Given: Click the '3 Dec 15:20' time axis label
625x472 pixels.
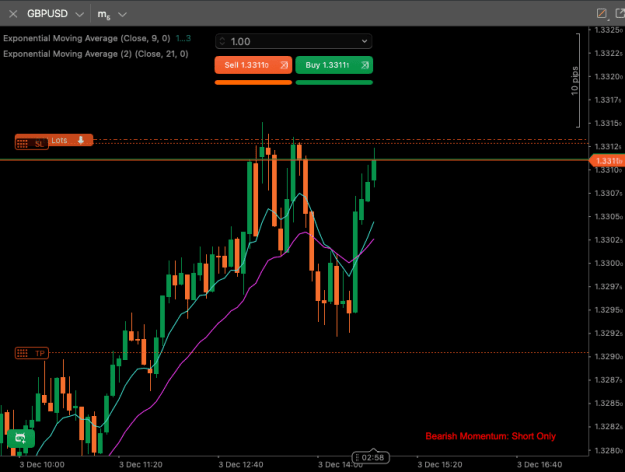Looking at the screenshot, I should (440, 464).
